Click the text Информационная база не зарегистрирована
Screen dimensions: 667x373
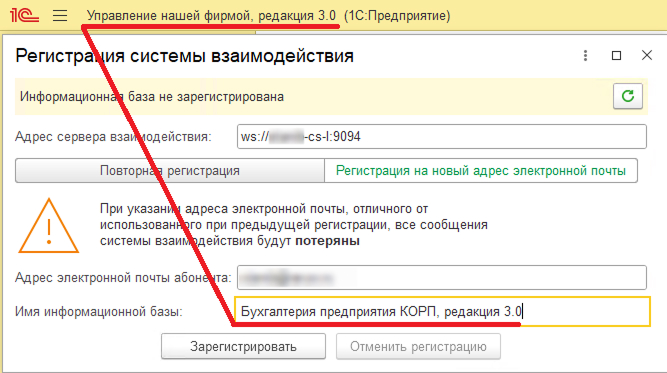click(152, 97)
